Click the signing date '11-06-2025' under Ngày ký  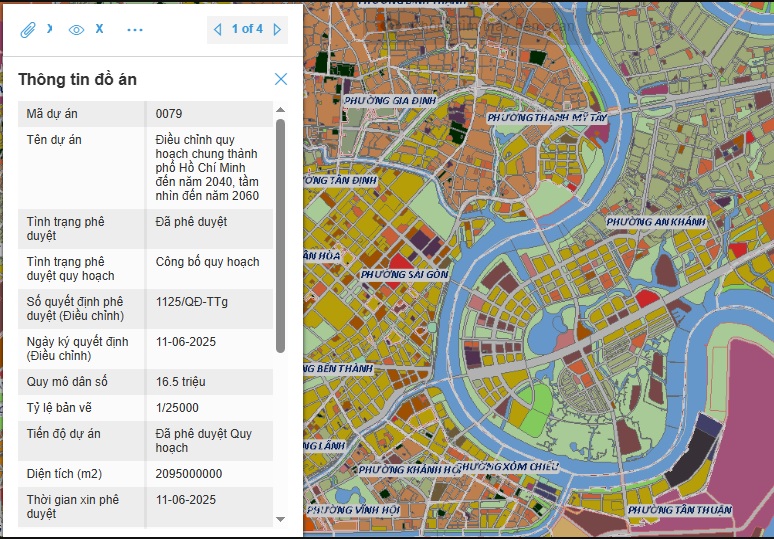186,342
